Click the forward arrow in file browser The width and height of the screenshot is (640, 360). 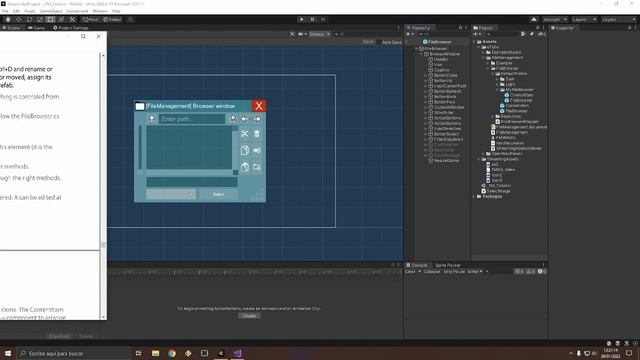[x=257, y=119]
